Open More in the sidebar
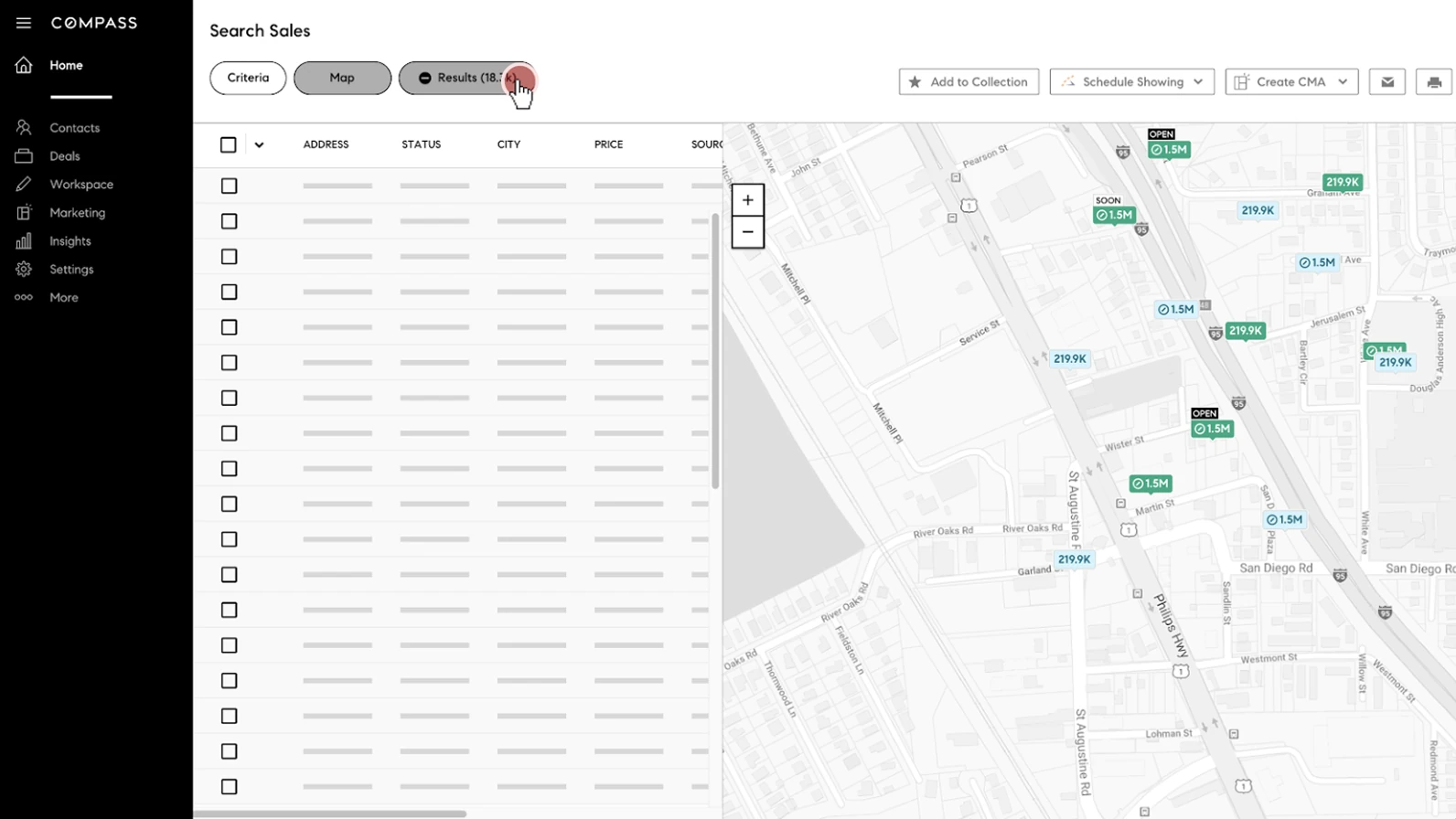Image resolution: width=1456 pixels, height=819 pixels. click(64, 298)
